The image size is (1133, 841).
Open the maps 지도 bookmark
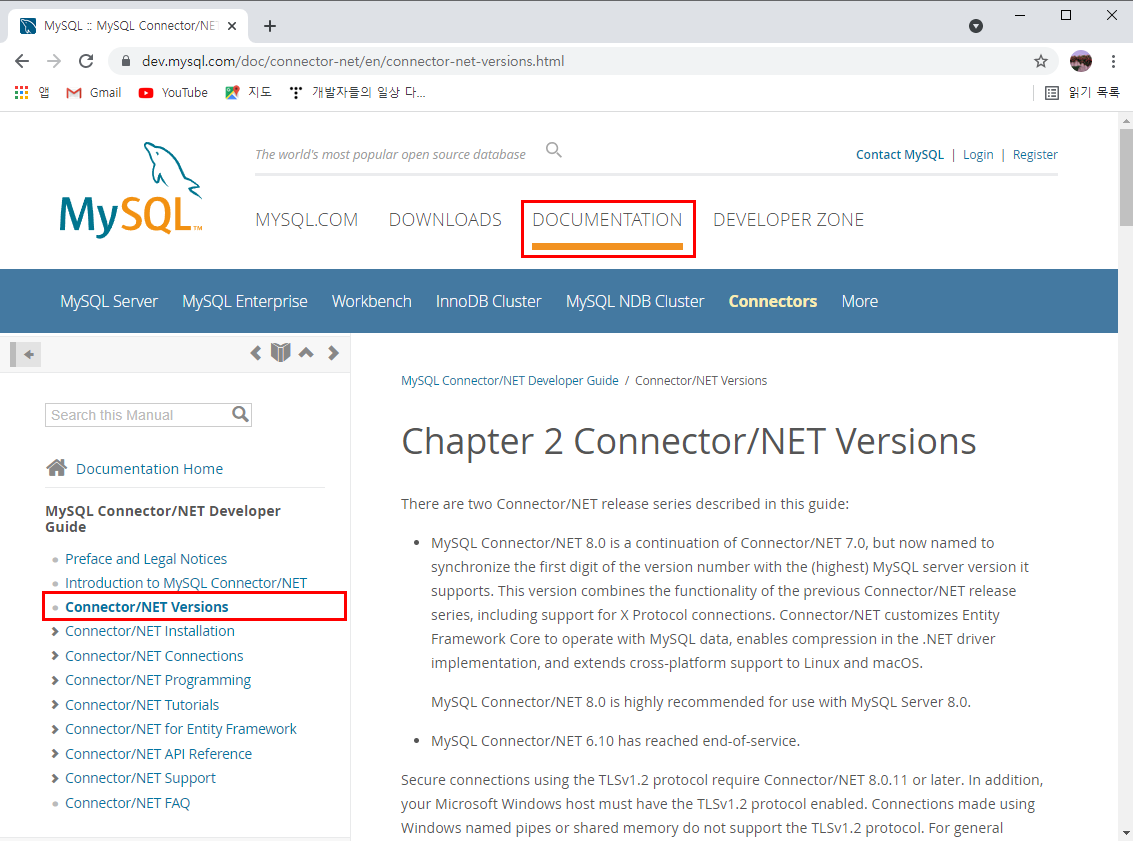(x=248, y=92)
